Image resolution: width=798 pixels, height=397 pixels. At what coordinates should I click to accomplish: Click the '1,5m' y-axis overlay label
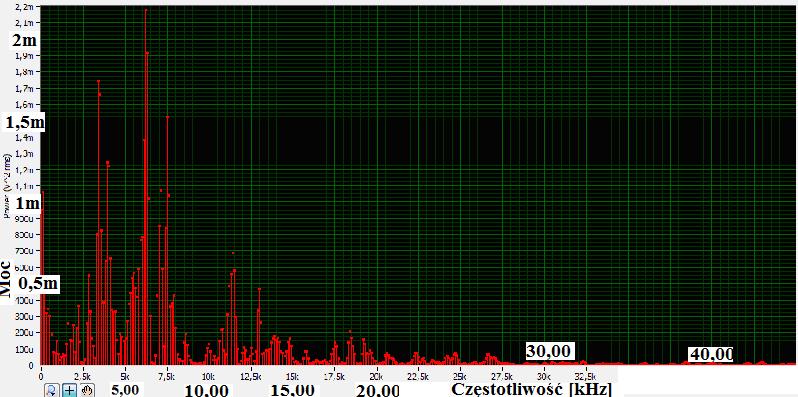24,123
